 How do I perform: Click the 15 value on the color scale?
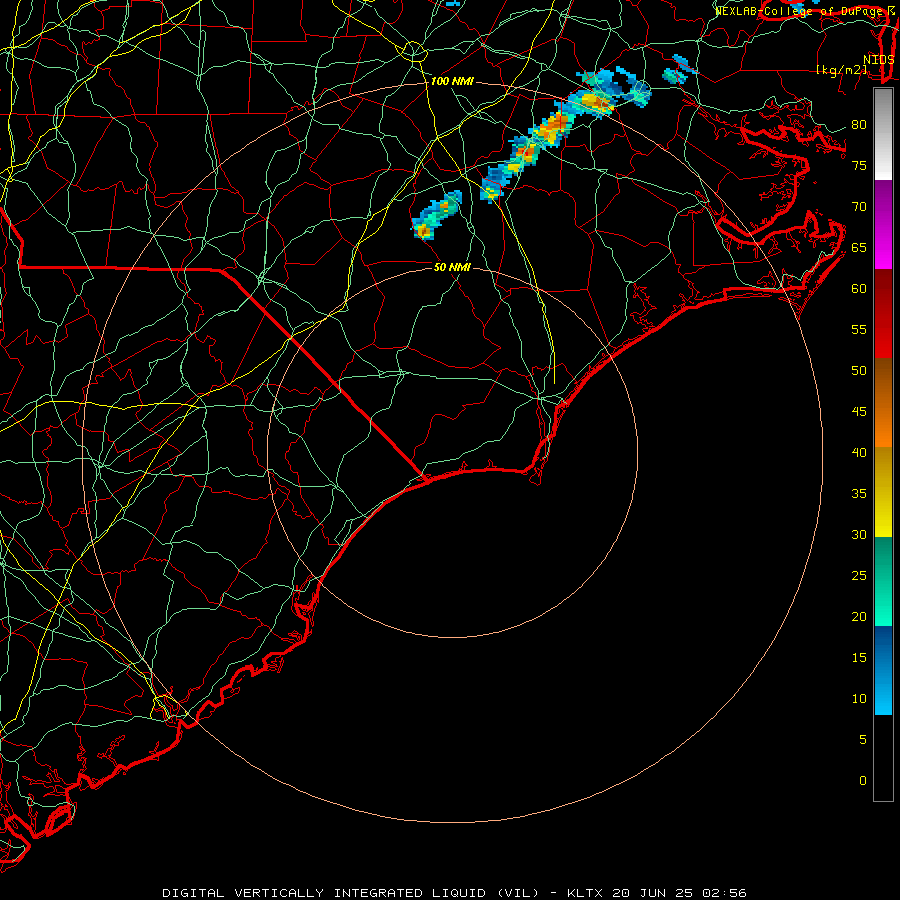pyautogui.click(x=859, y=658)
